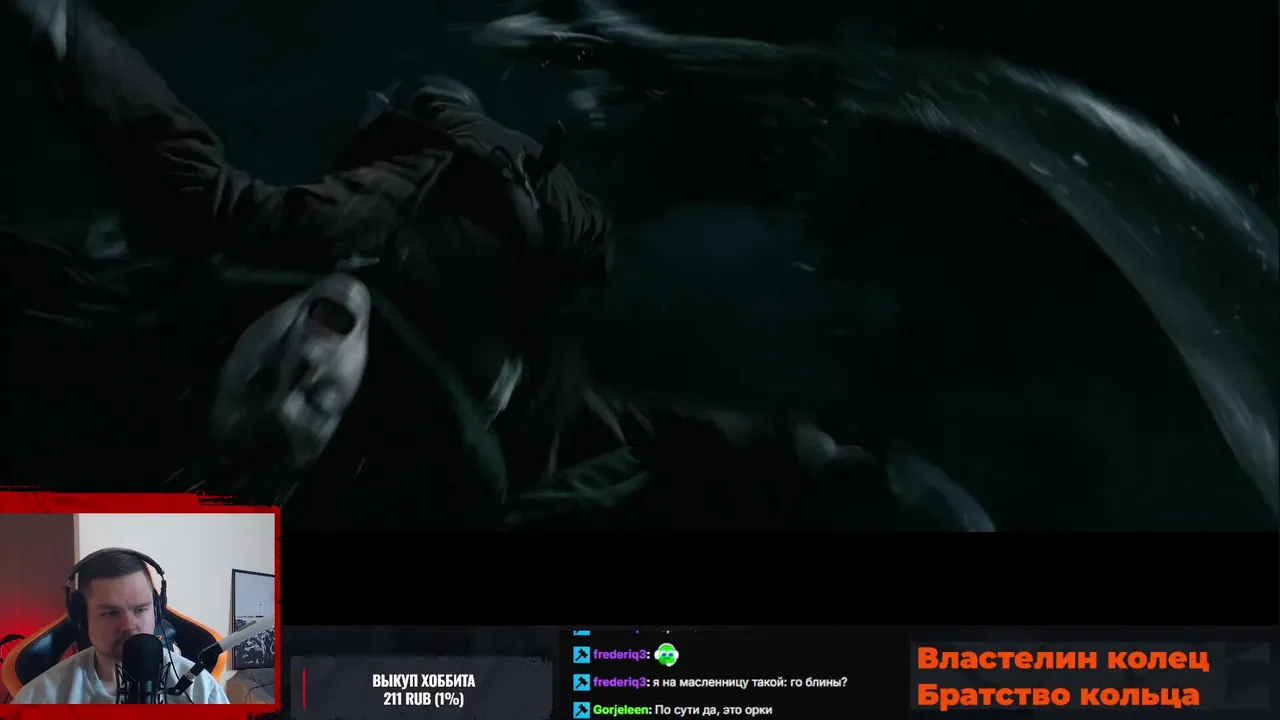This screenshot has width=1280, height=720.
Task: Open frederiq3 username on the emote message
Action: coord(619,655)
